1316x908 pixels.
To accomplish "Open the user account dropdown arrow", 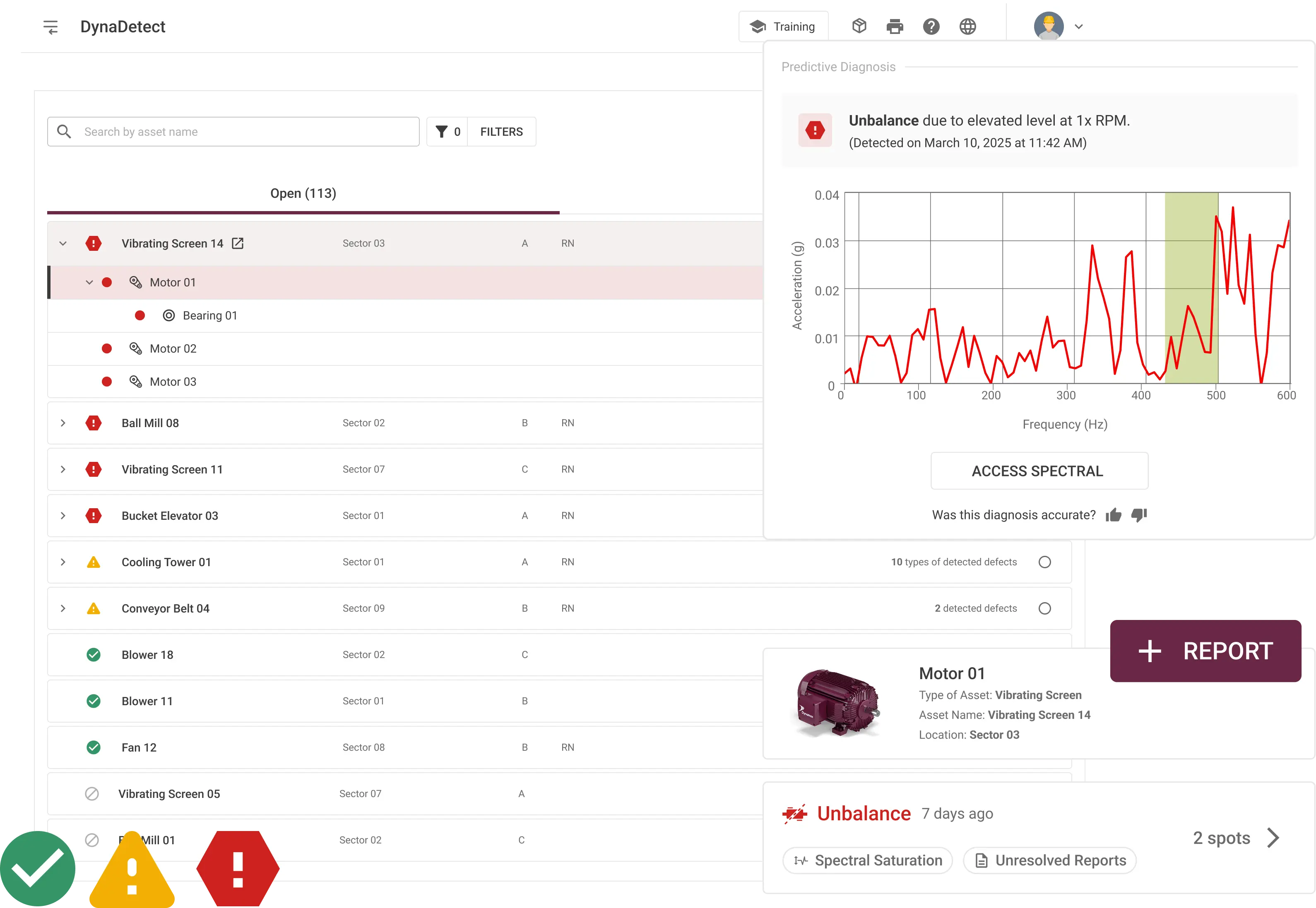I will tap(1079, 26).
